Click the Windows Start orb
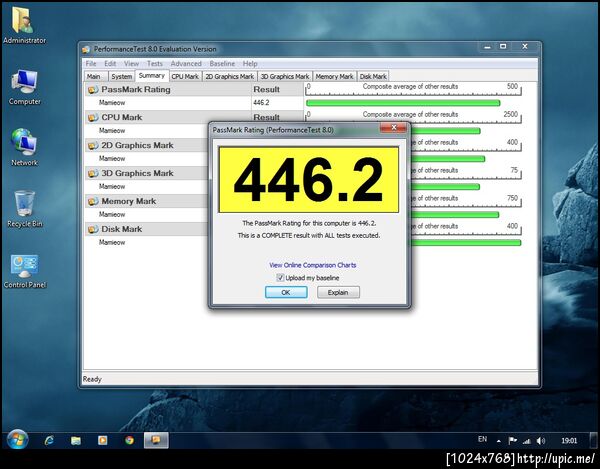This screenshot has width=600, height=469. tap(17, 440)
